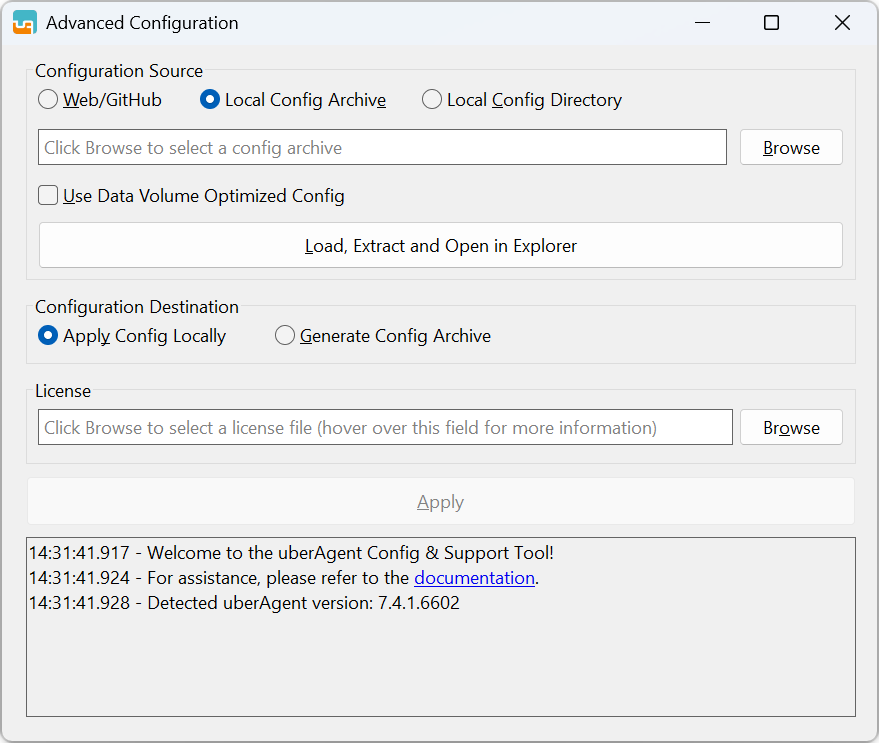The image size is (879, 743).
Task: Choose Generate Config Archive destination
Action: (x=285, y=335)
